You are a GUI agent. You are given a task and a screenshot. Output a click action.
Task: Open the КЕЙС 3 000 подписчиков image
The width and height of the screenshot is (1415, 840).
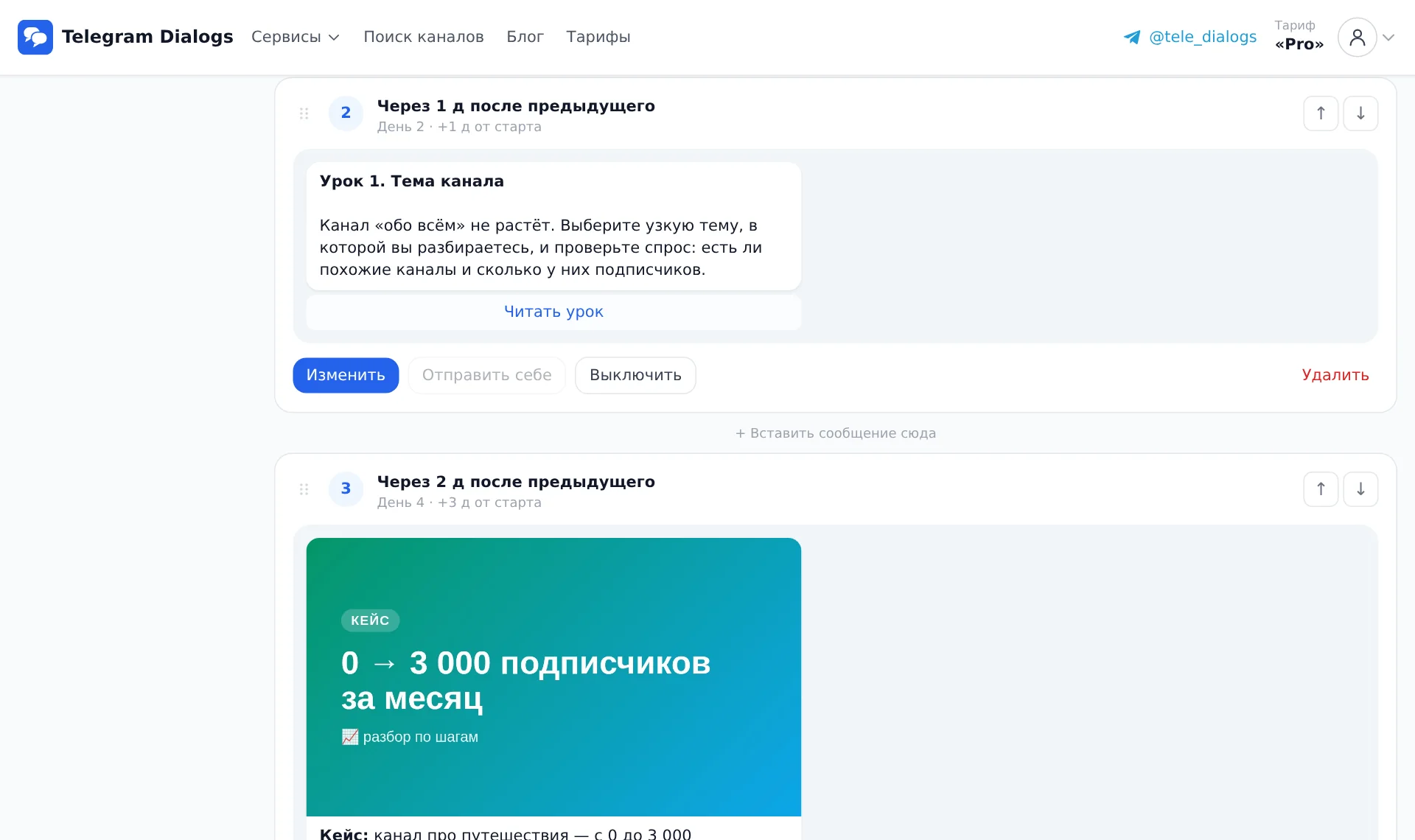[x=553, y=677]
